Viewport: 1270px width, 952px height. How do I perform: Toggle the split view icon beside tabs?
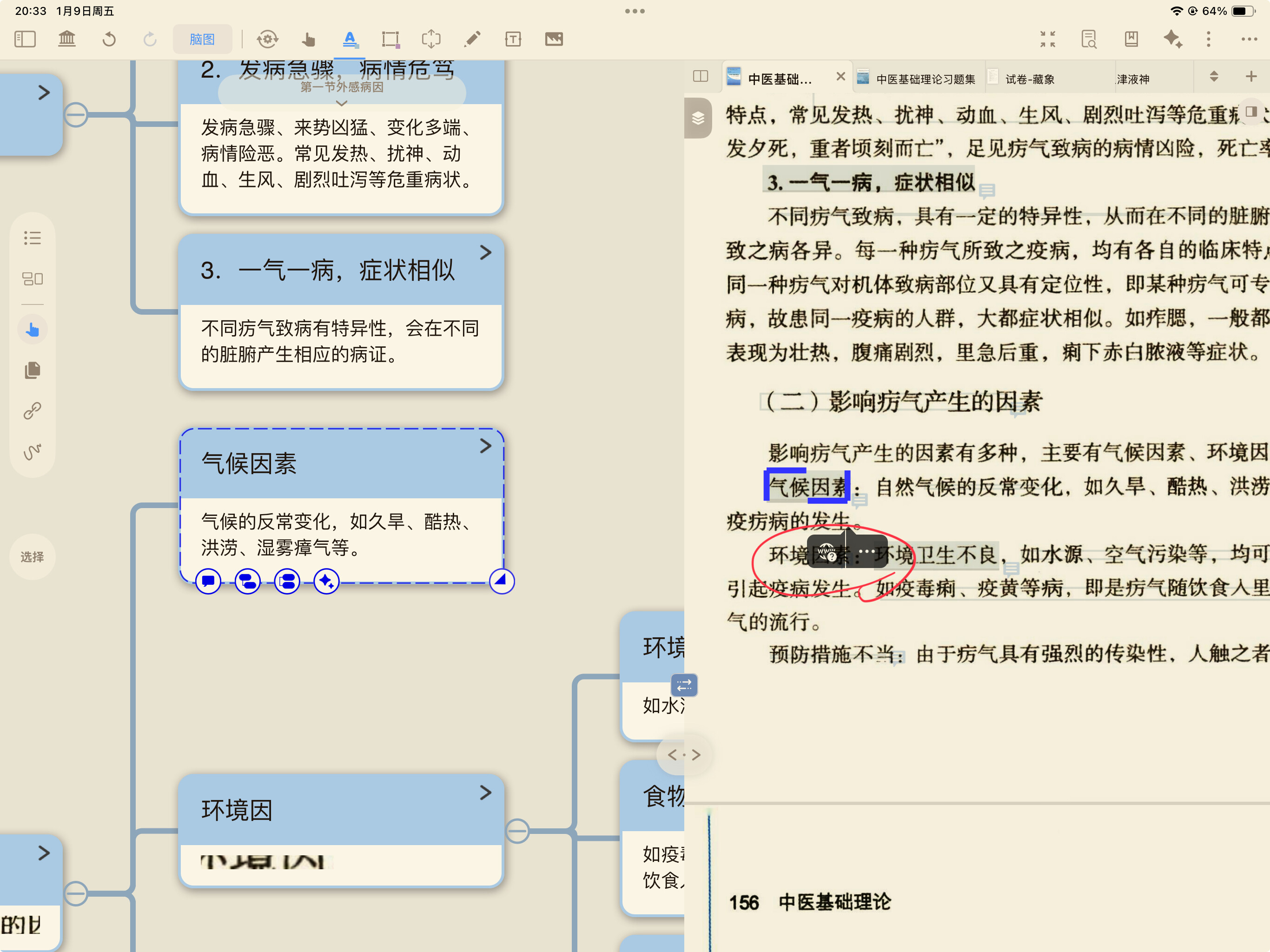[701, 76]
